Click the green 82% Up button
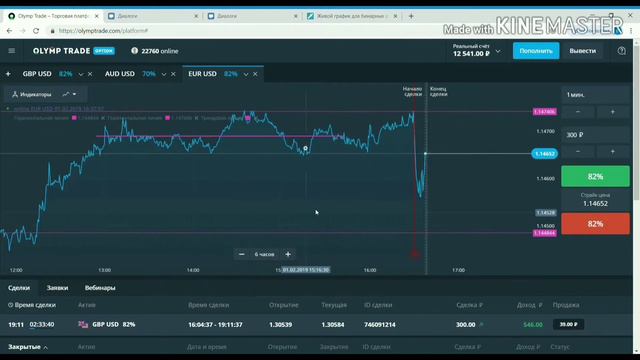The image size is (640, 360). pos(596,176)
